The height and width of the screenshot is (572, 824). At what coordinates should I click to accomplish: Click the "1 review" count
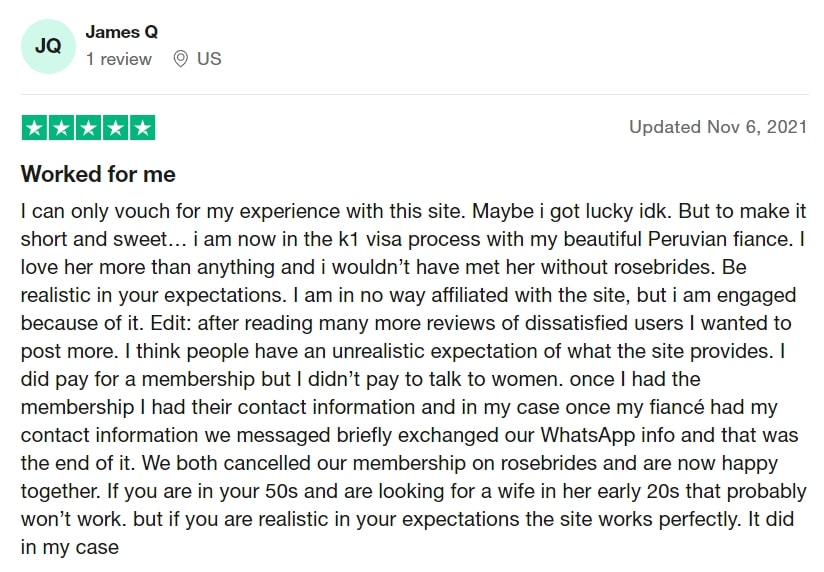pos(118,59)
